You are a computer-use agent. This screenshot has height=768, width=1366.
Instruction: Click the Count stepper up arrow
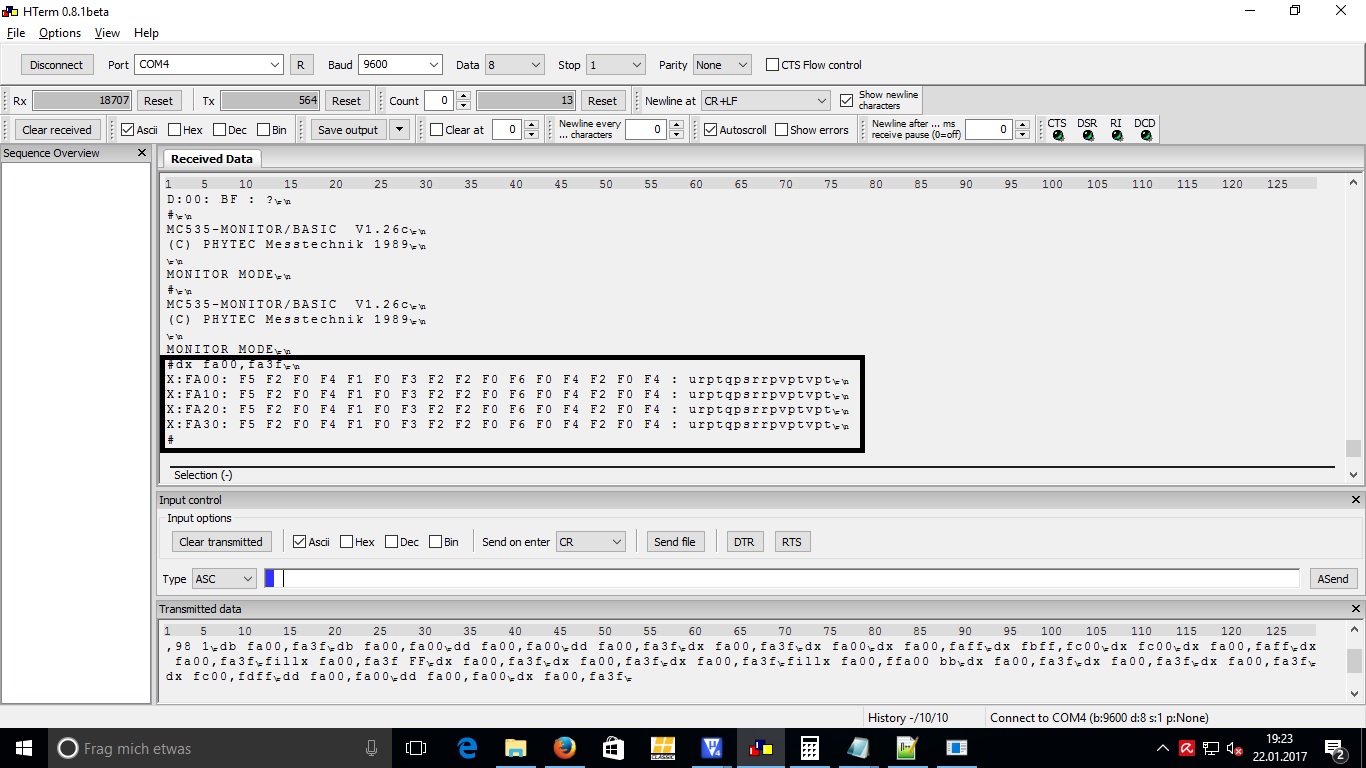coord(463,96)
